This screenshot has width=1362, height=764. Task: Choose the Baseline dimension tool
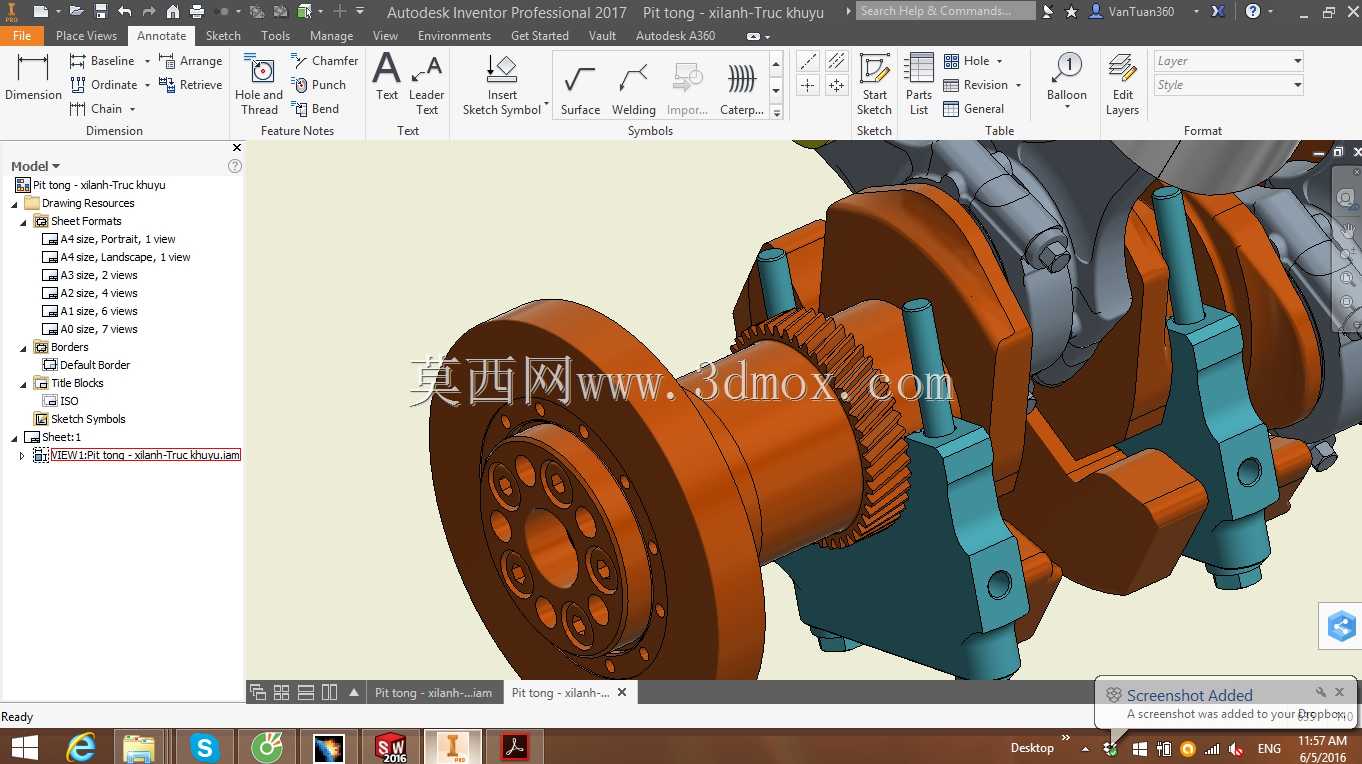click(101, 61)
